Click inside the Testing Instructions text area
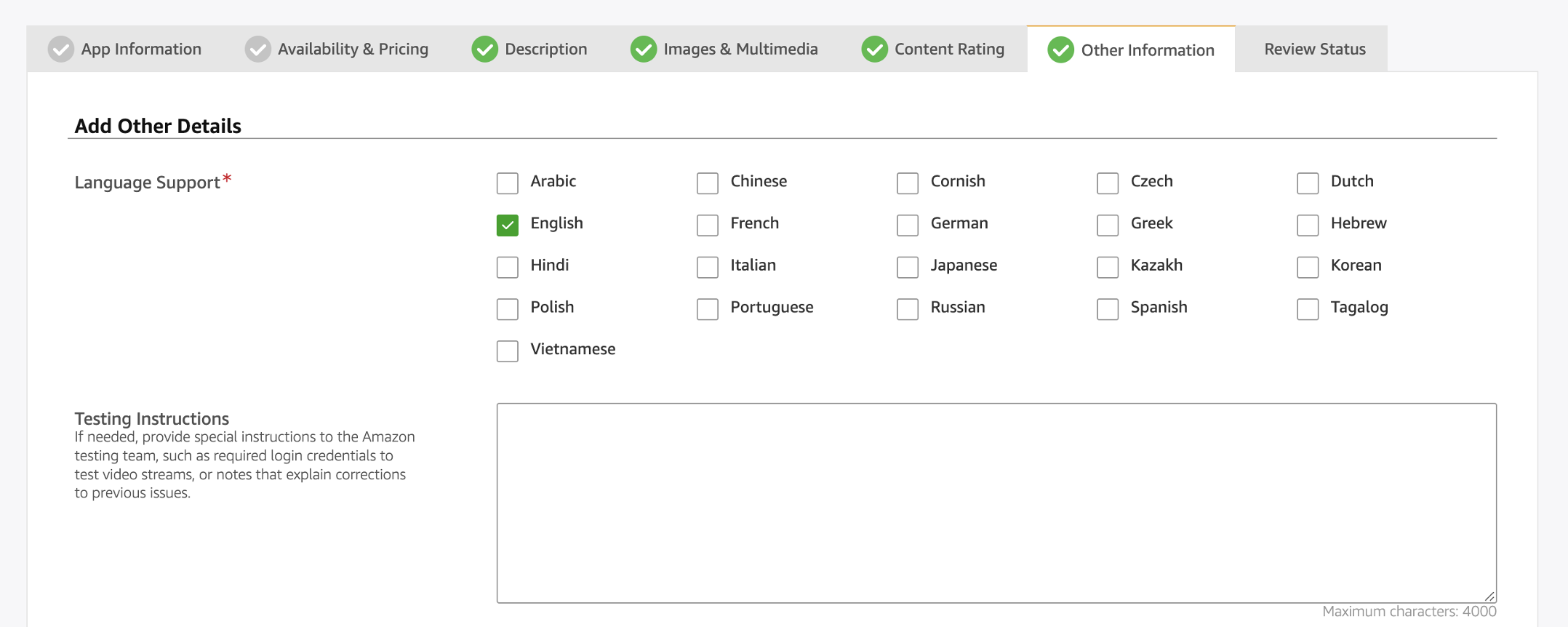Screen dimensions: 1568x627 pos(996,503)
